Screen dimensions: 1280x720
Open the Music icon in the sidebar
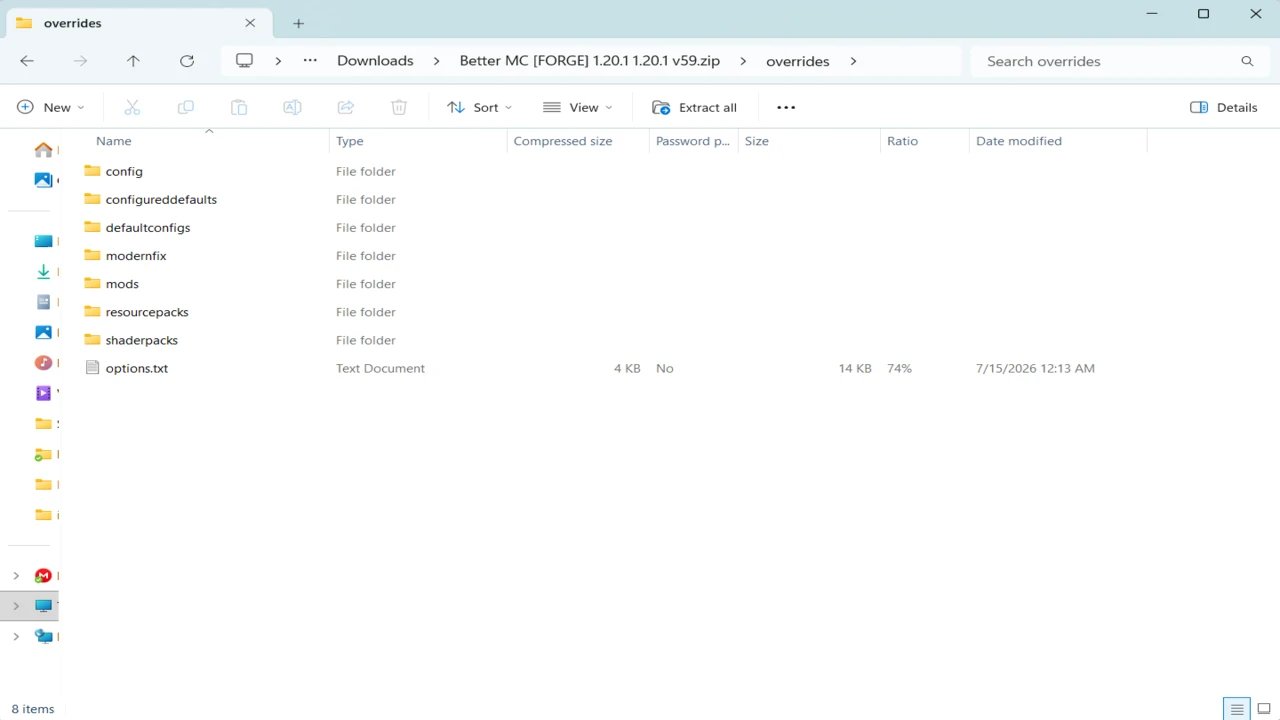43,363
